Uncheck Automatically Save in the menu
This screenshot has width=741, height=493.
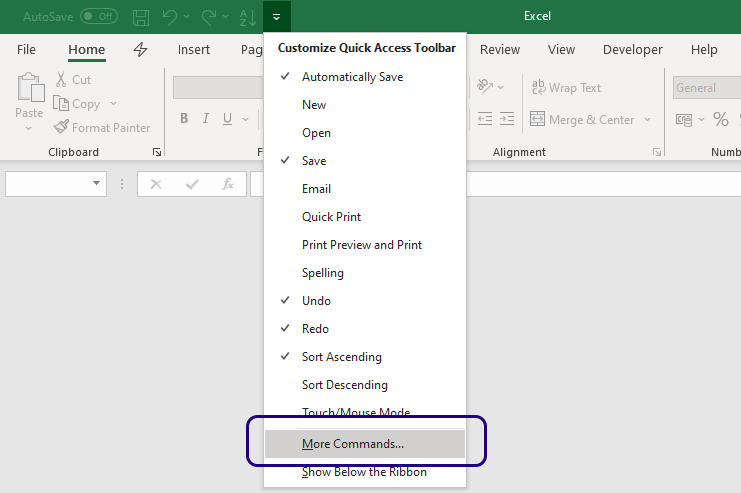point(365,77)
